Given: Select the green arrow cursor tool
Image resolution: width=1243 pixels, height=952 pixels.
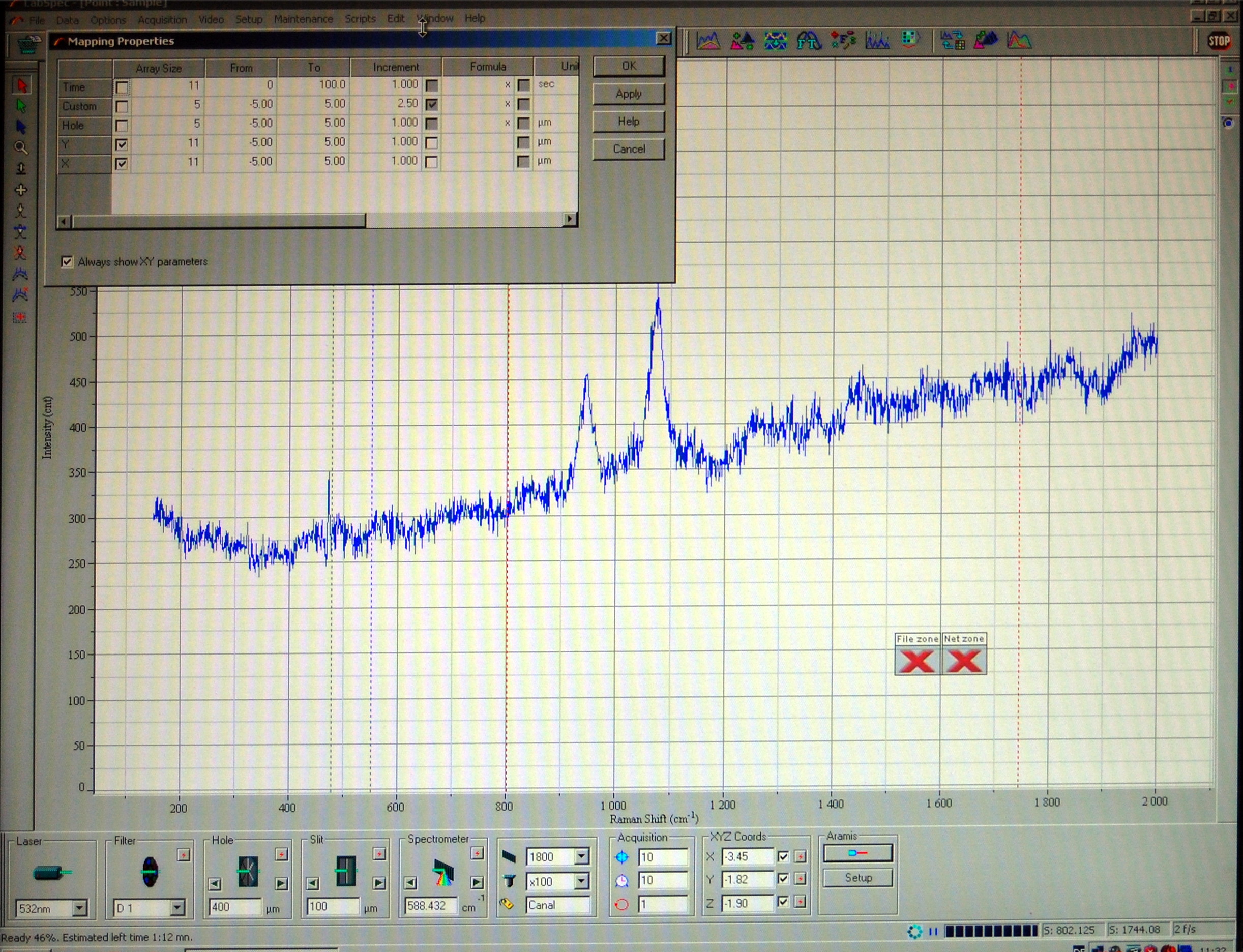Looking at the screenshot, I should (x=21, y=106).
